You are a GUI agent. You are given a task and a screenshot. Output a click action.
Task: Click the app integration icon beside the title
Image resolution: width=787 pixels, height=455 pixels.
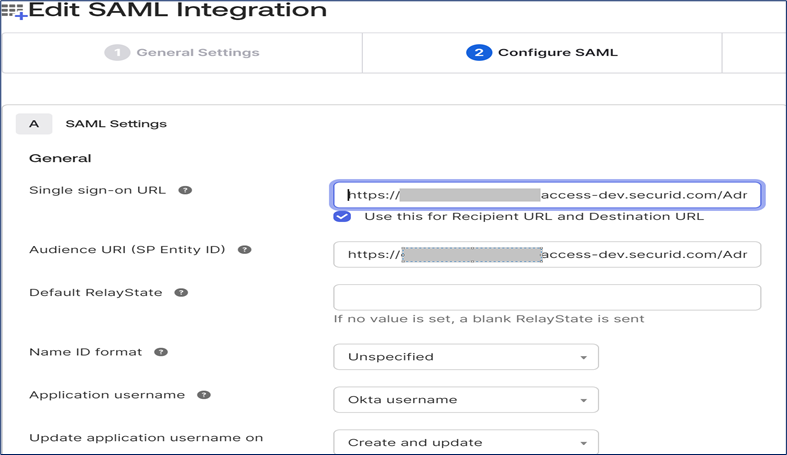click(13, 11)
